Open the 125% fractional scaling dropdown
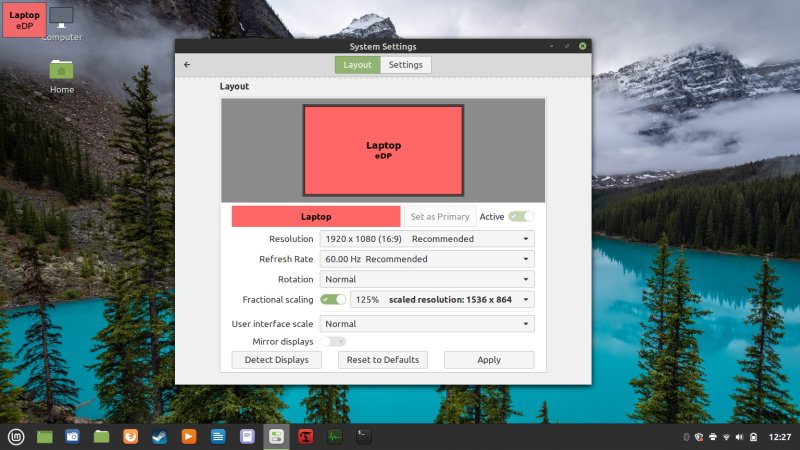 click(x=442, y=299)
